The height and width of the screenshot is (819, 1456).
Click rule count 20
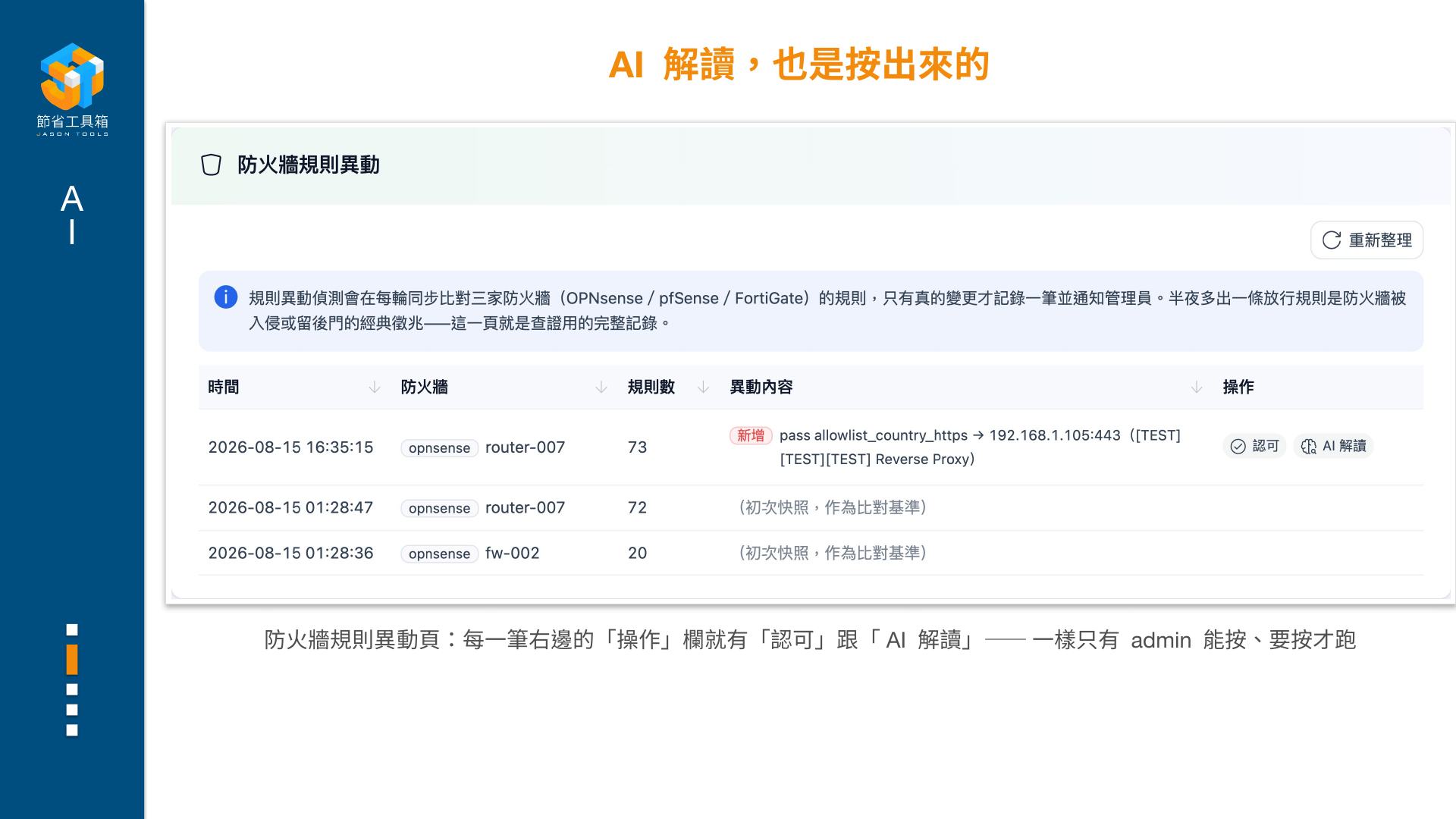[x=637, y=554]
